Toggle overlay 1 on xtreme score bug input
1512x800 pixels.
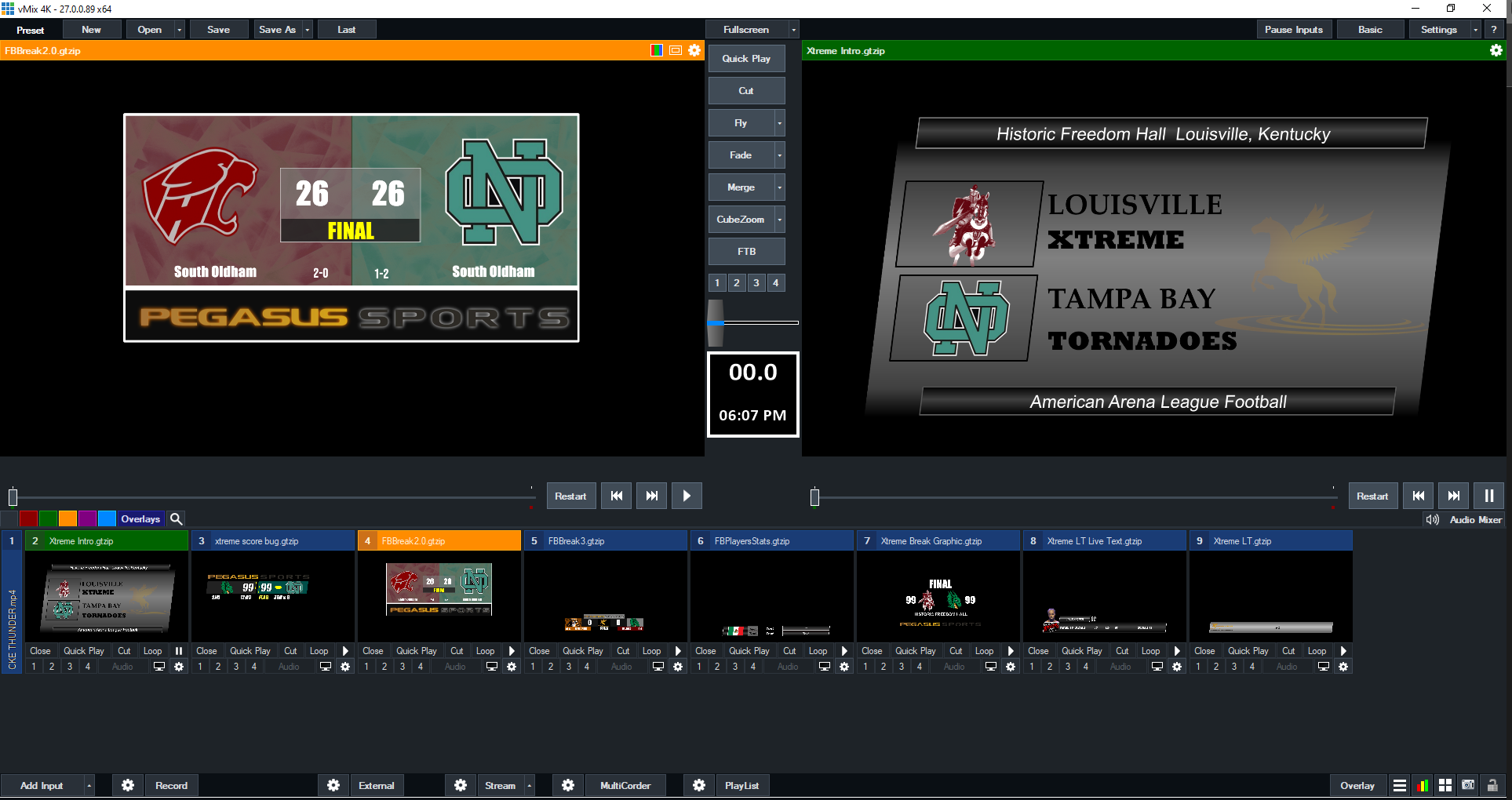click(x=200, y=667)
